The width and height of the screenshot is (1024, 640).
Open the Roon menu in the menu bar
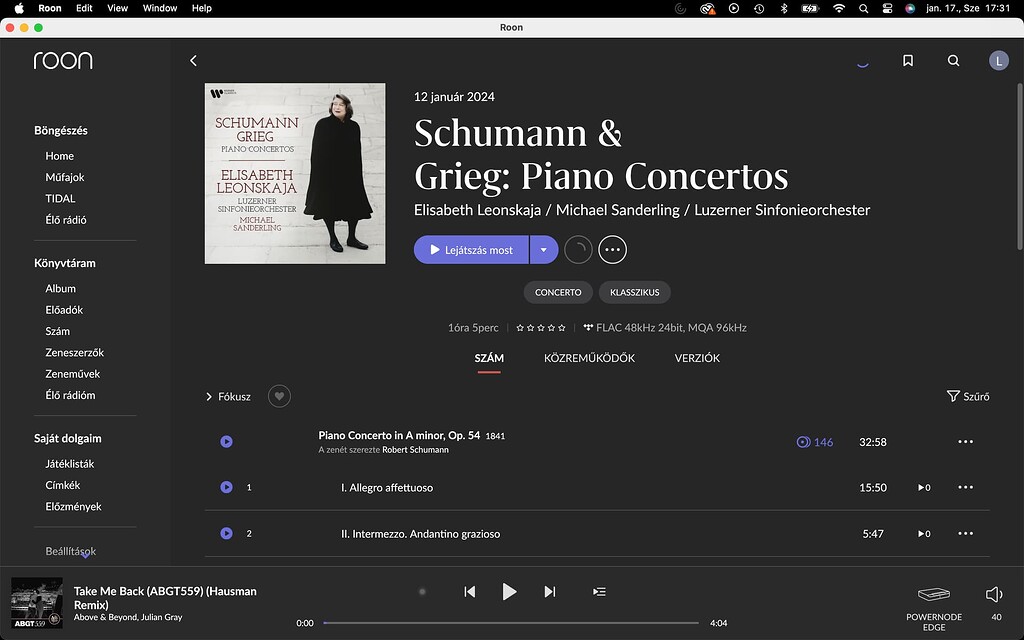point(48,8)
